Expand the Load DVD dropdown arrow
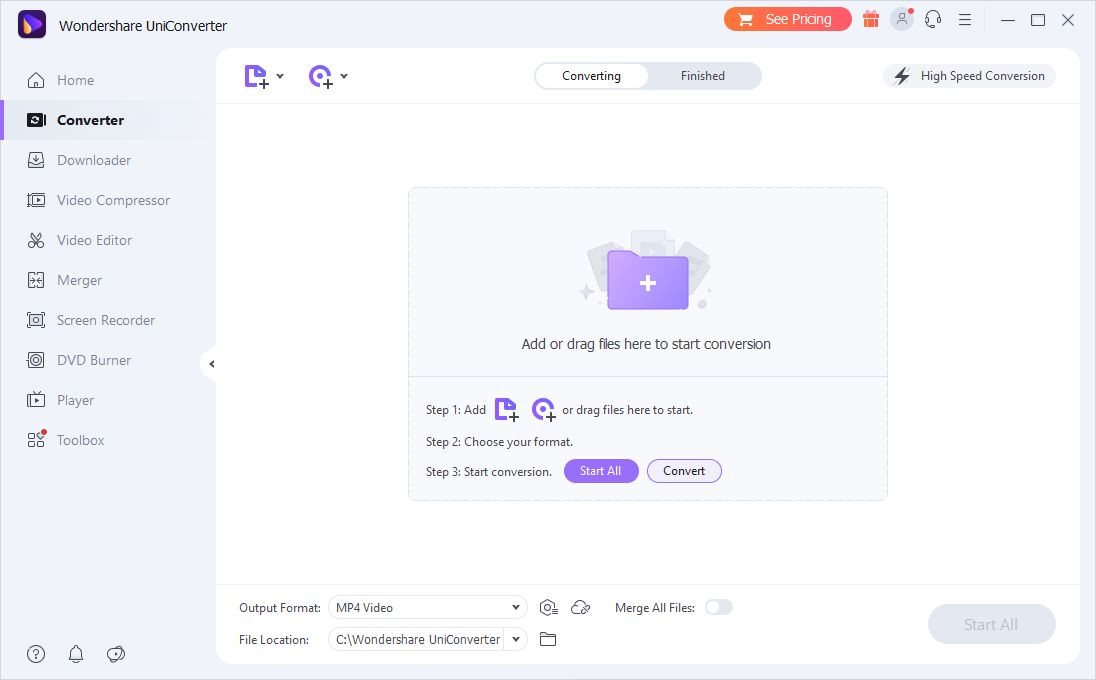 point(344,76)
